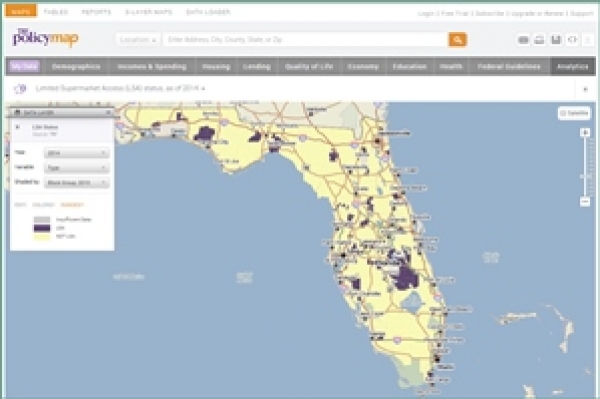Click the print icon in header toolbar
The width and height of the screenshot is (600, 399).
tap(539, 39)
